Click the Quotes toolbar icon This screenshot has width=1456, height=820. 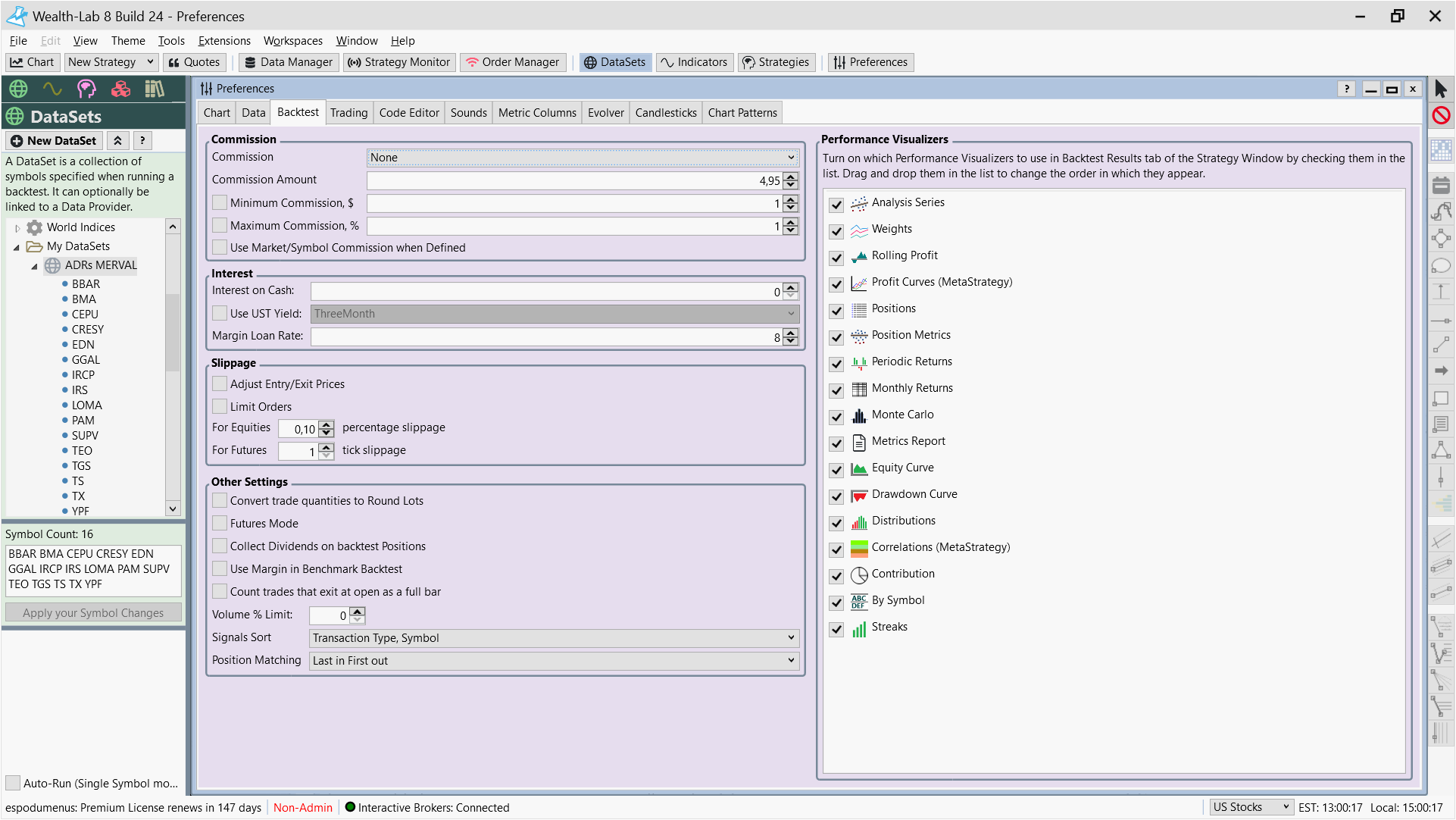pyautogui.click(x=194, y=62)
